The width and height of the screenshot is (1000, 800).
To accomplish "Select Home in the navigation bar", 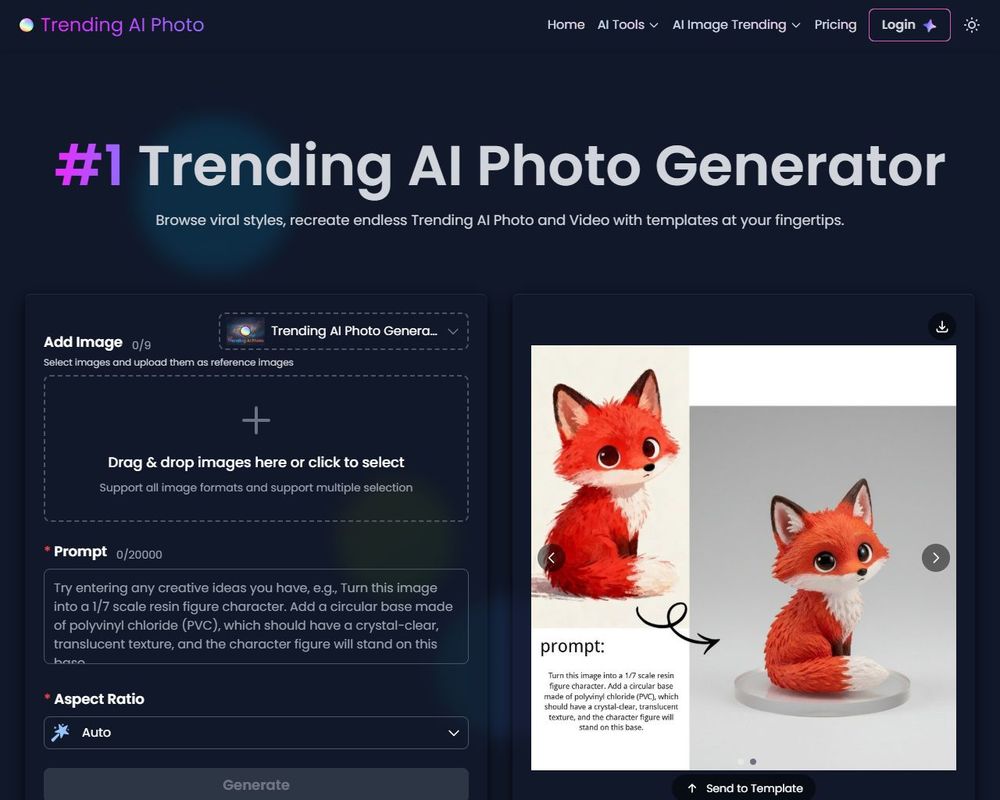I will coord(566,24).
